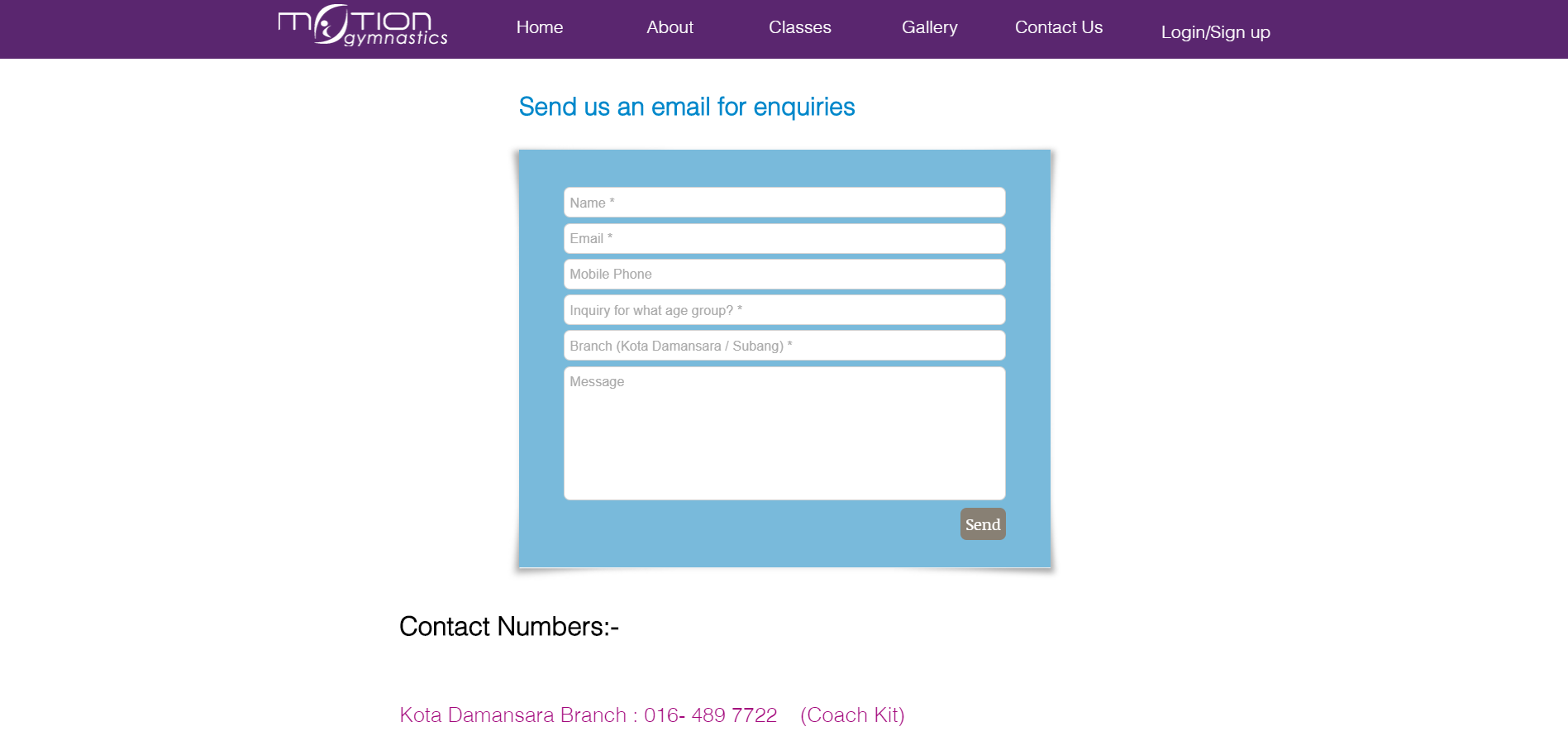Select the Mobile Phone field
The image size is (1568, 741).
coord(784,274)
